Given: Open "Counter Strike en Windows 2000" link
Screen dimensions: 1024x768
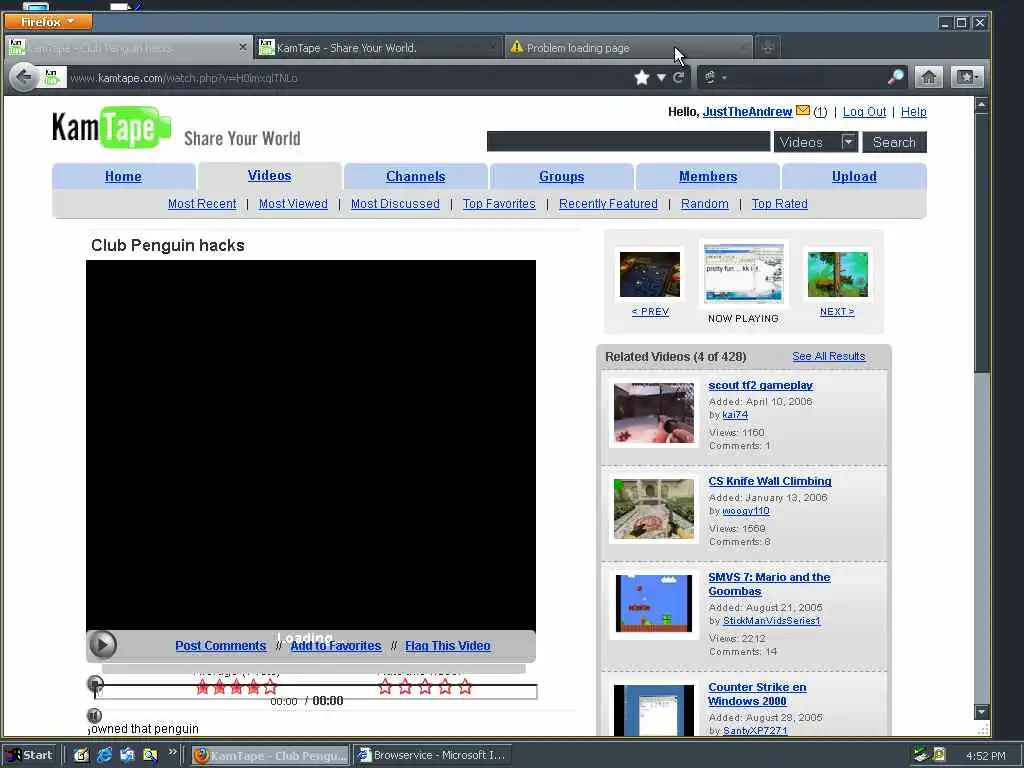Looking at the screenshot, I should coord(757,694).
